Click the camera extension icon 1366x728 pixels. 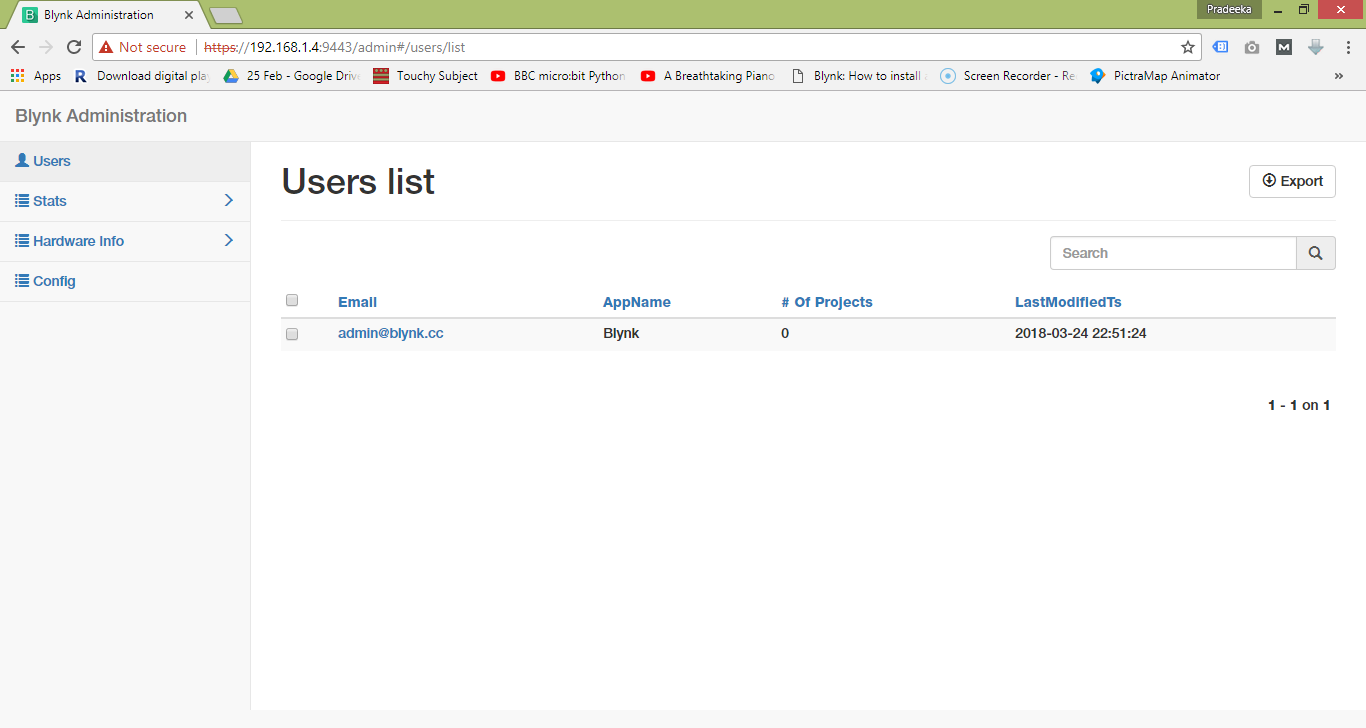[x=1252, y=47]
